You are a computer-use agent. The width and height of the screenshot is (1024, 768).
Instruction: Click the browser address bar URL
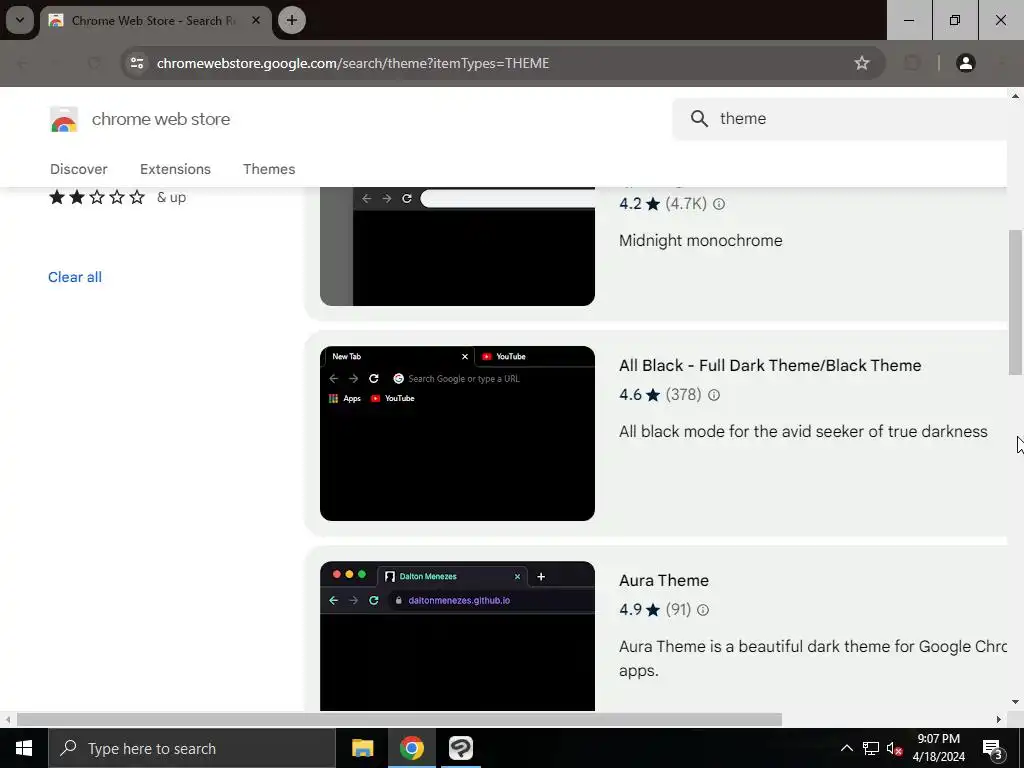pyautogui.click(x=353, y=63)
